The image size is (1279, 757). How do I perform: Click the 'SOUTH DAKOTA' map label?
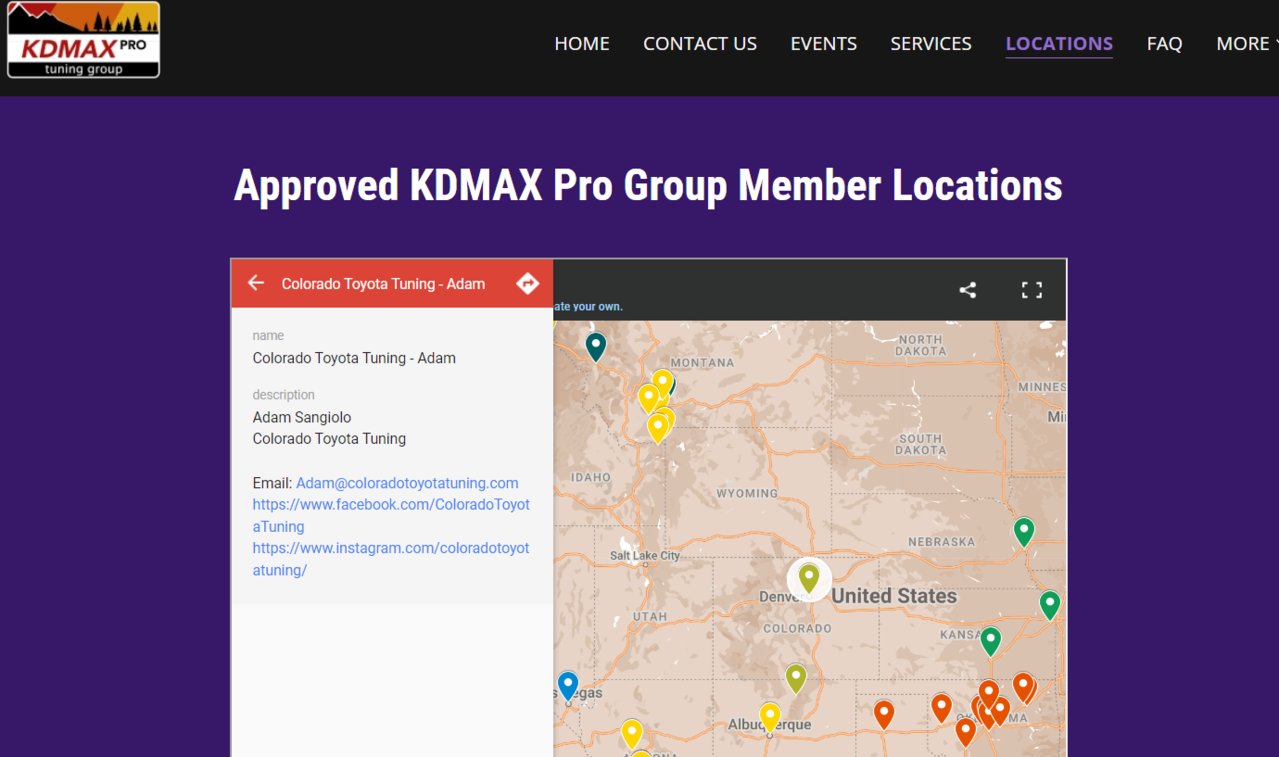[x=921, y=444]
